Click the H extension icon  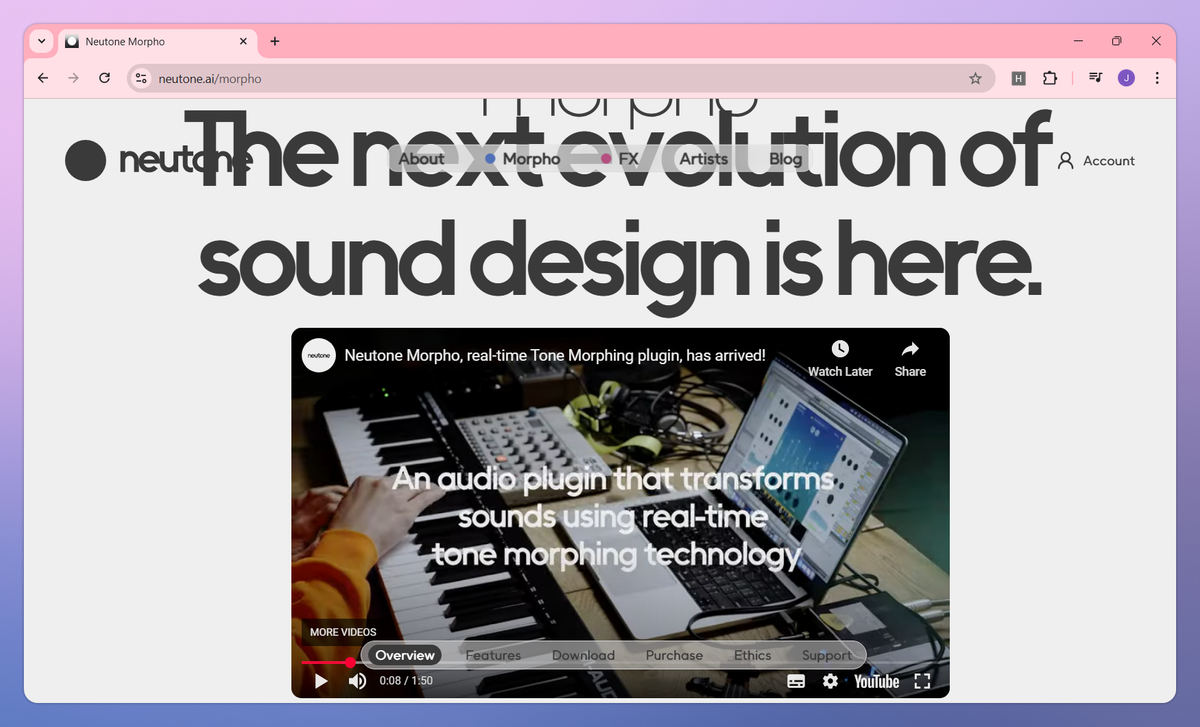pos(1019,78)
